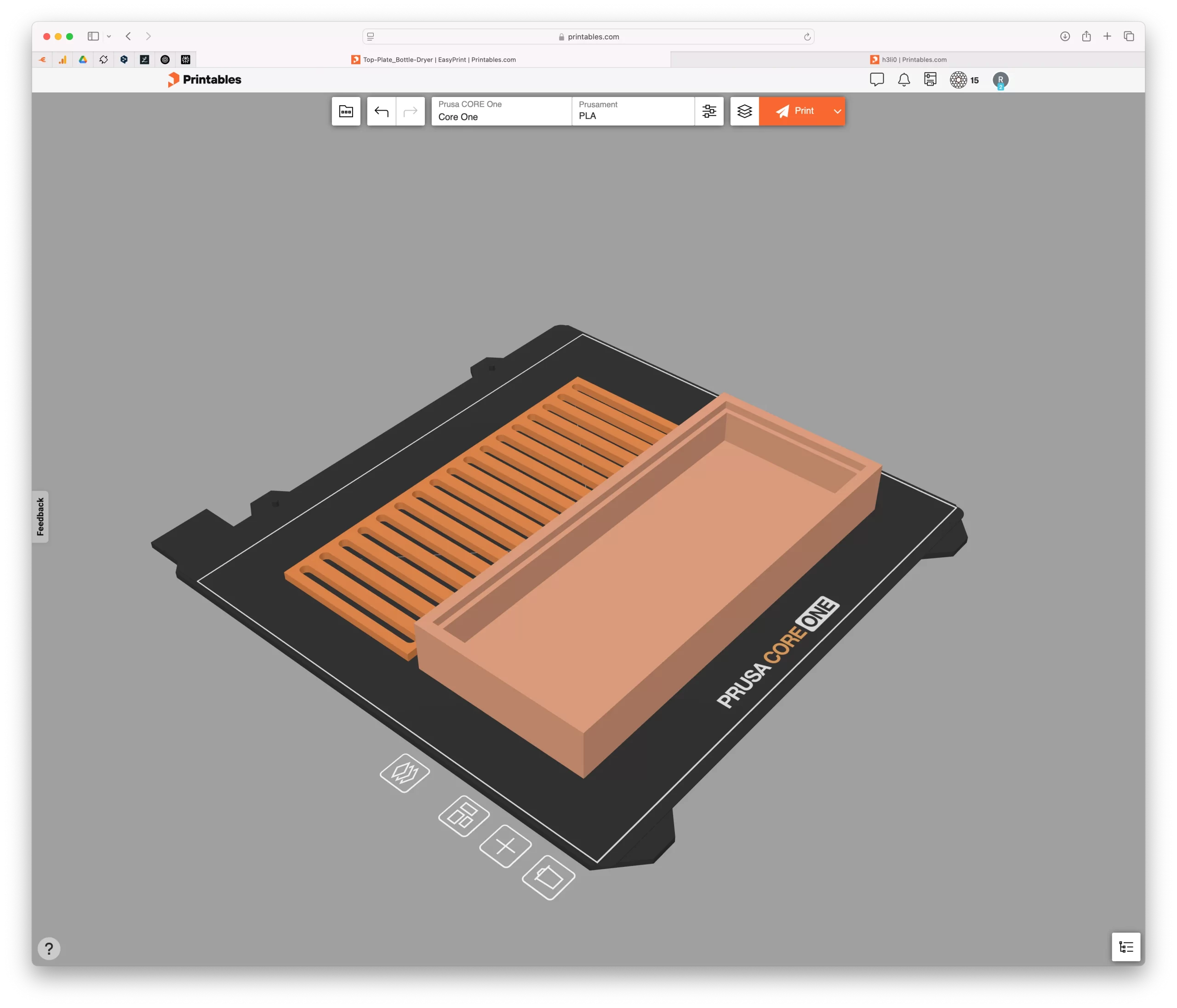Open the Feedback side tab
This screenshot has width=1177, height=1008.
(40, 516)
